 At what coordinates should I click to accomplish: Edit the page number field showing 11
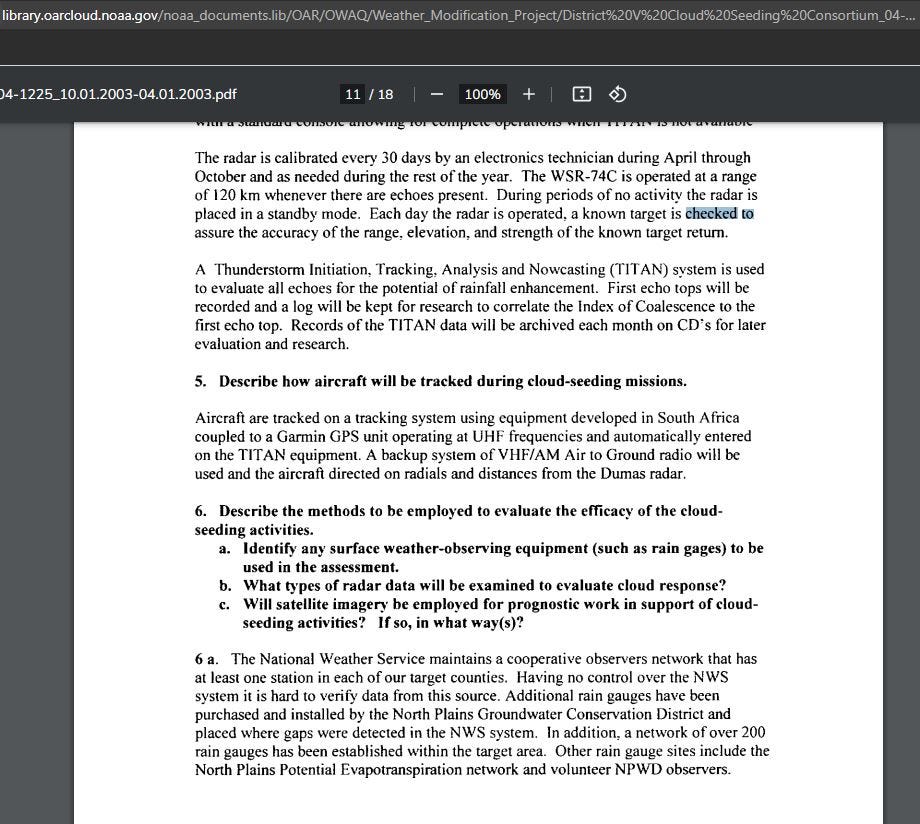point(352,94)
